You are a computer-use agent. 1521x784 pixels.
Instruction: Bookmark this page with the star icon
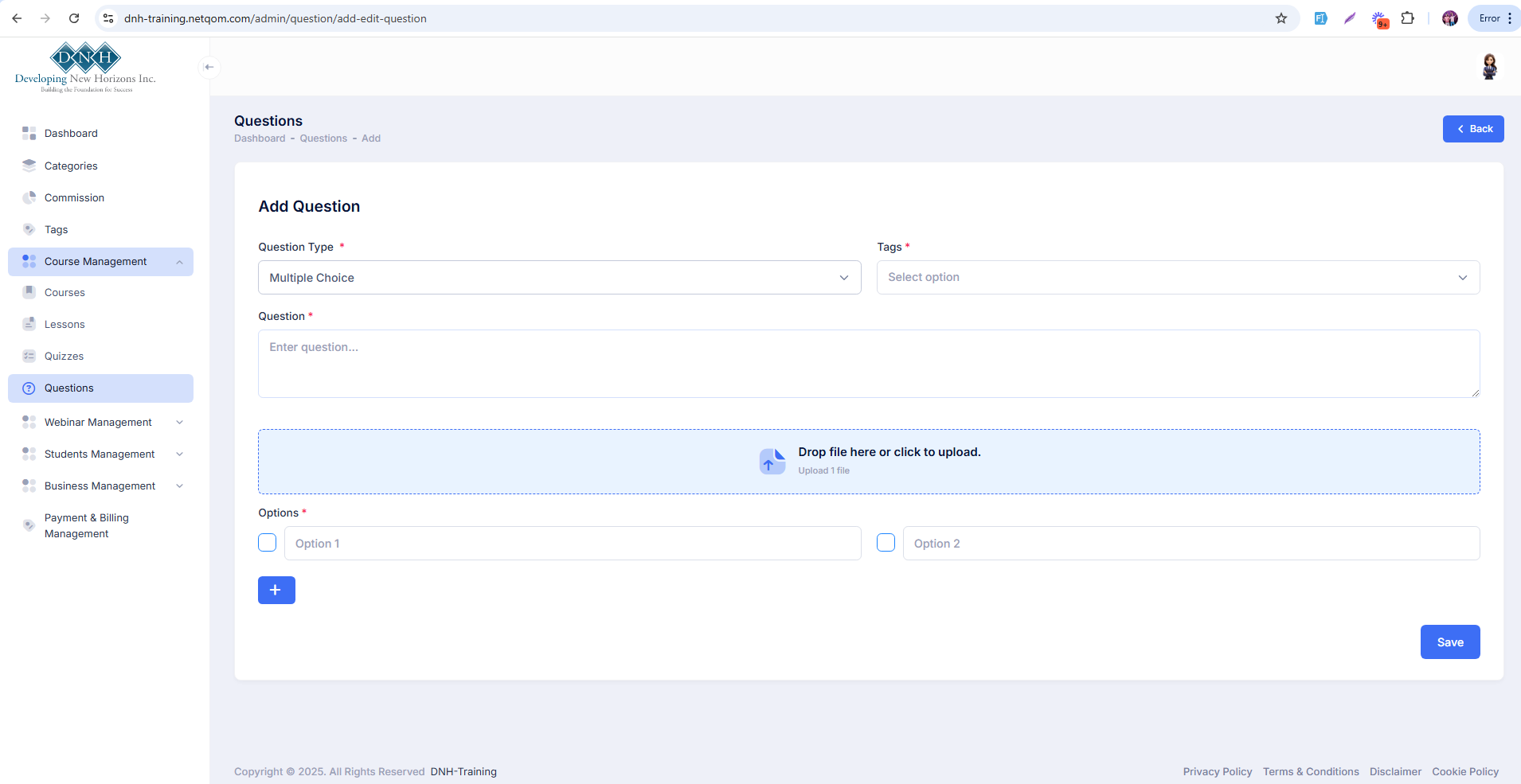pos(1281,18)
